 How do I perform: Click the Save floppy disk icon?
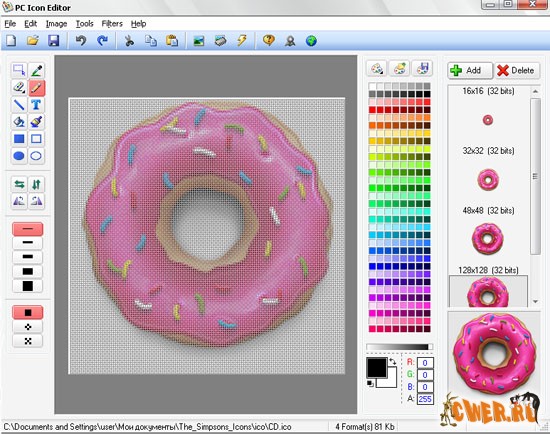click(x=54, y=41)
